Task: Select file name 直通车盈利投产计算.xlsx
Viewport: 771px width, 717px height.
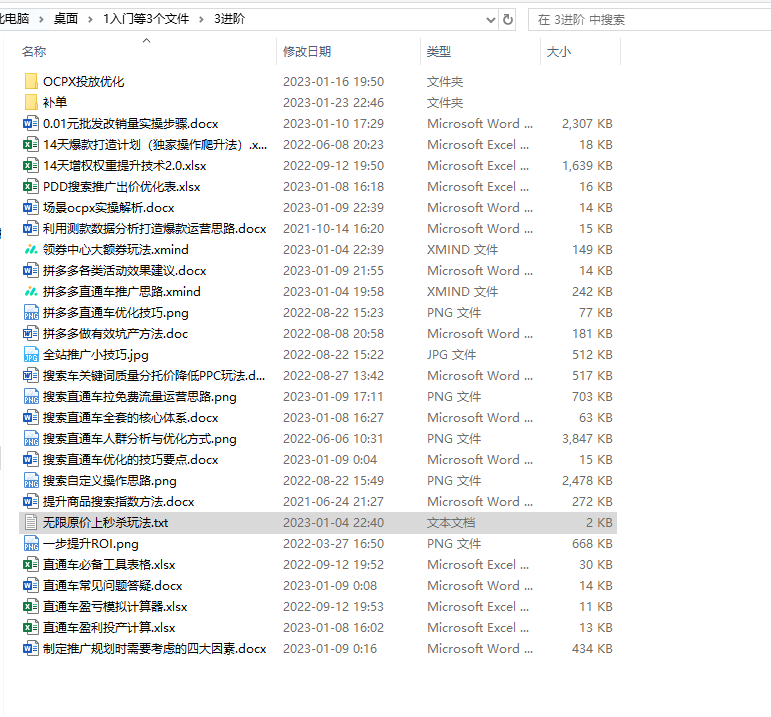Action: tap(109, 627)
